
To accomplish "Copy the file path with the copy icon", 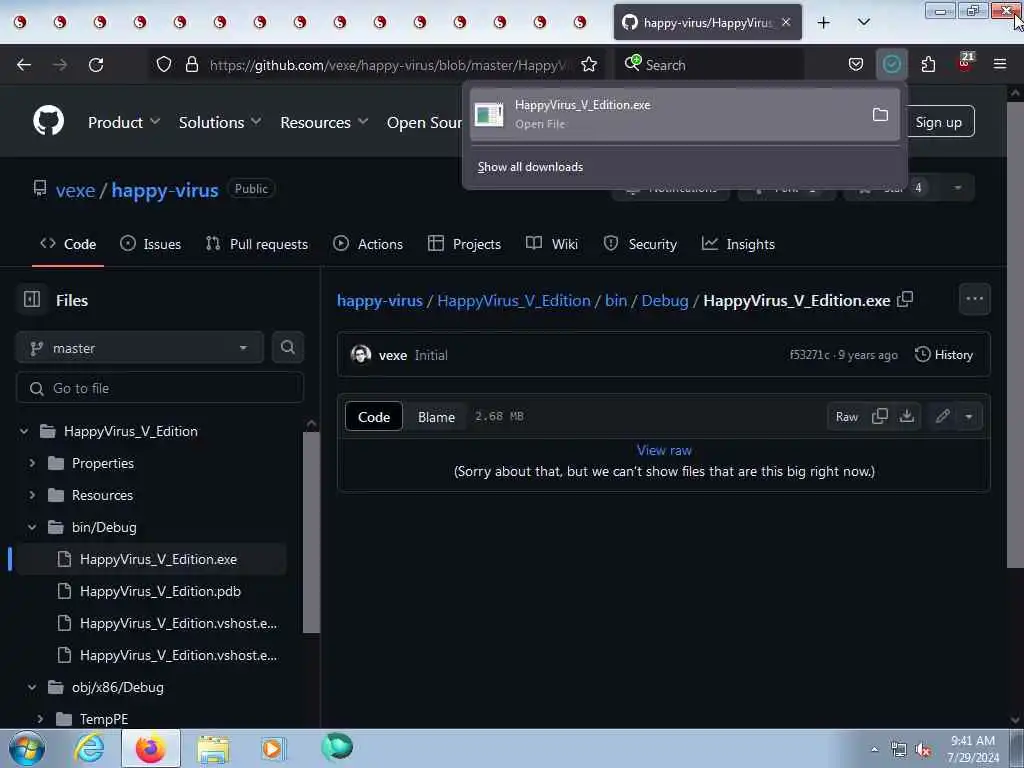I will (x=905, y=300).
